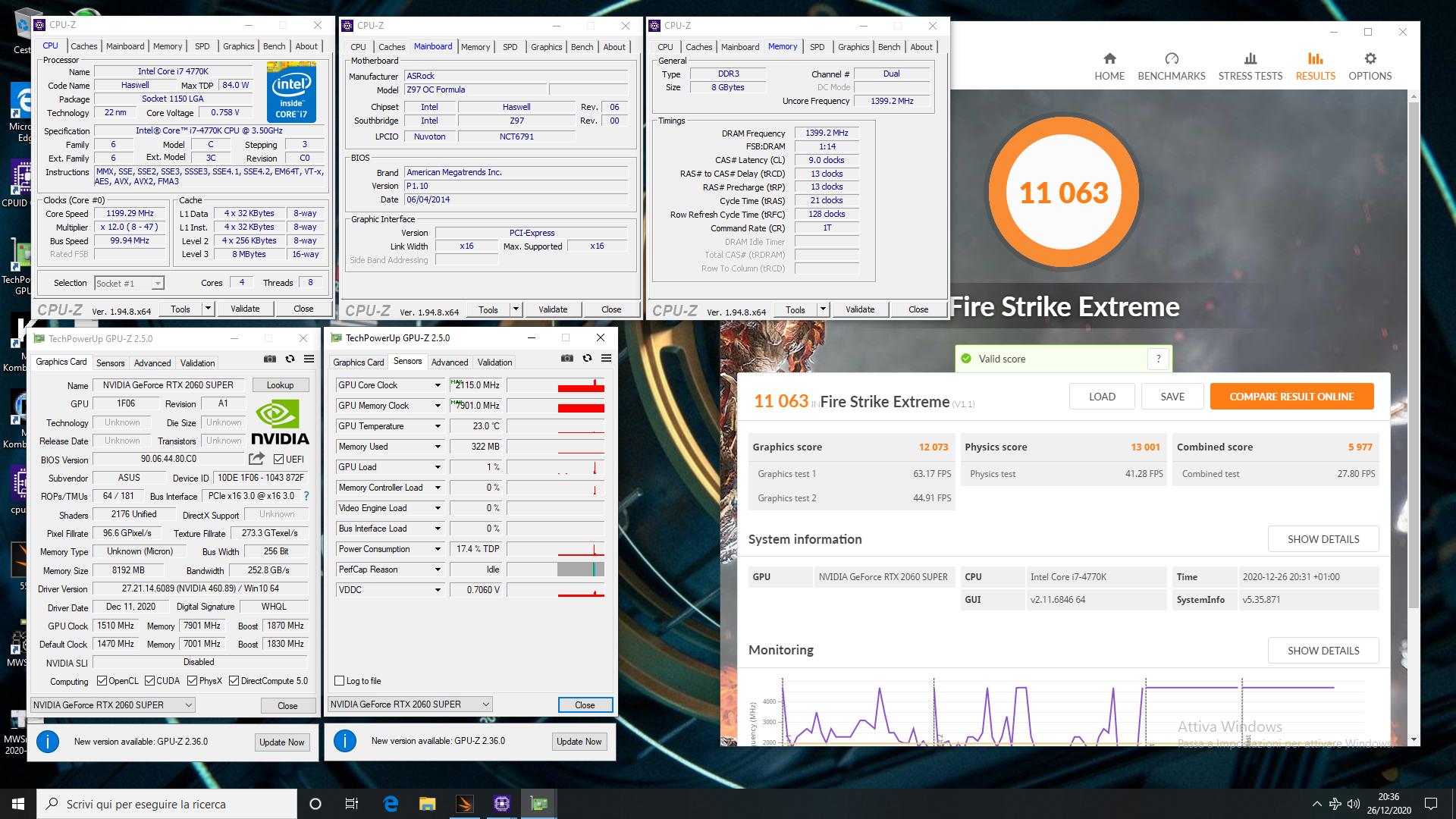Open 3DMark Benchmarks section

pos(1171,67)
